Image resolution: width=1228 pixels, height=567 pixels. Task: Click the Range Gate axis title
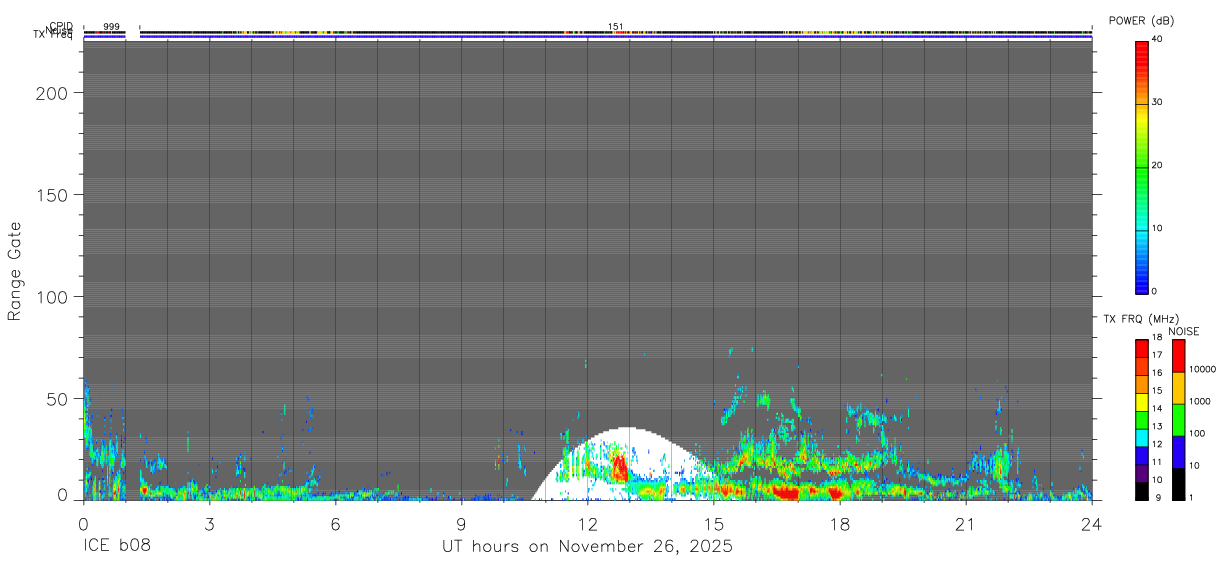pyautogui.click(x=15, y=272)
